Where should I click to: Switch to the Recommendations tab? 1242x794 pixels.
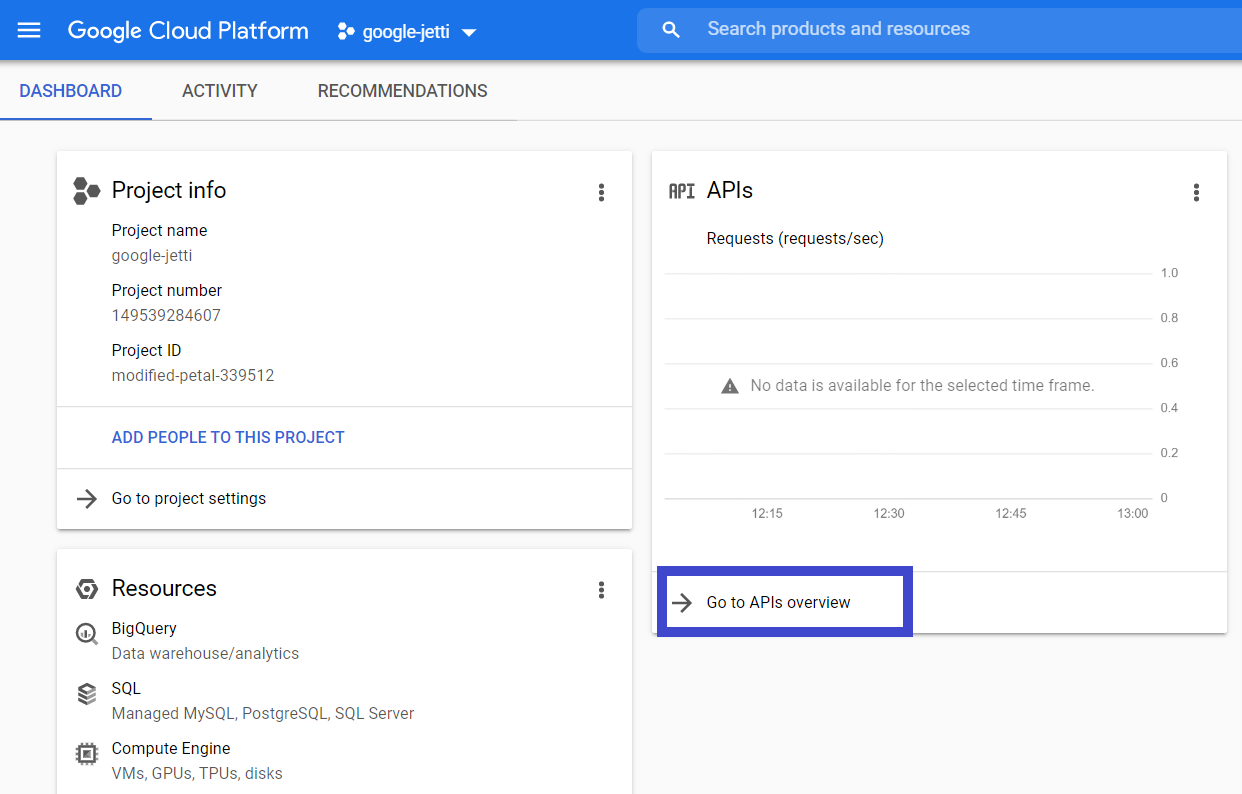pos(403,91)
